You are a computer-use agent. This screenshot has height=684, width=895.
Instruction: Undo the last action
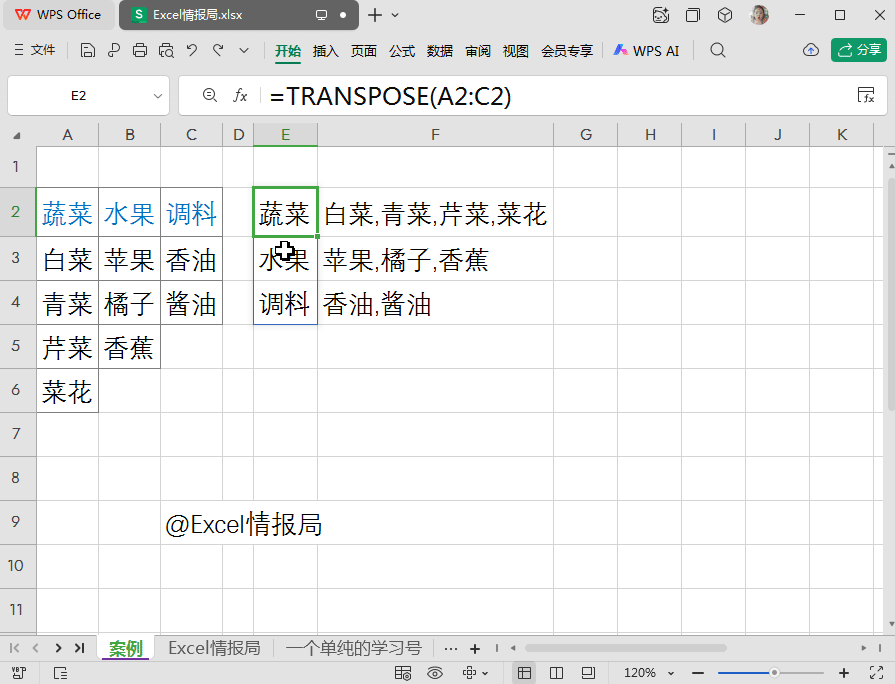tap(192, 51)
